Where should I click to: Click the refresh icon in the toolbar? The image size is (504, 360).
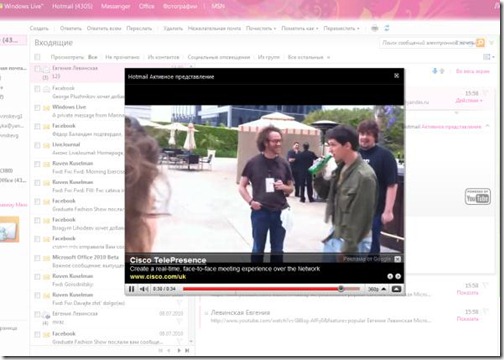pyautogui.click(x=387, y=28)
